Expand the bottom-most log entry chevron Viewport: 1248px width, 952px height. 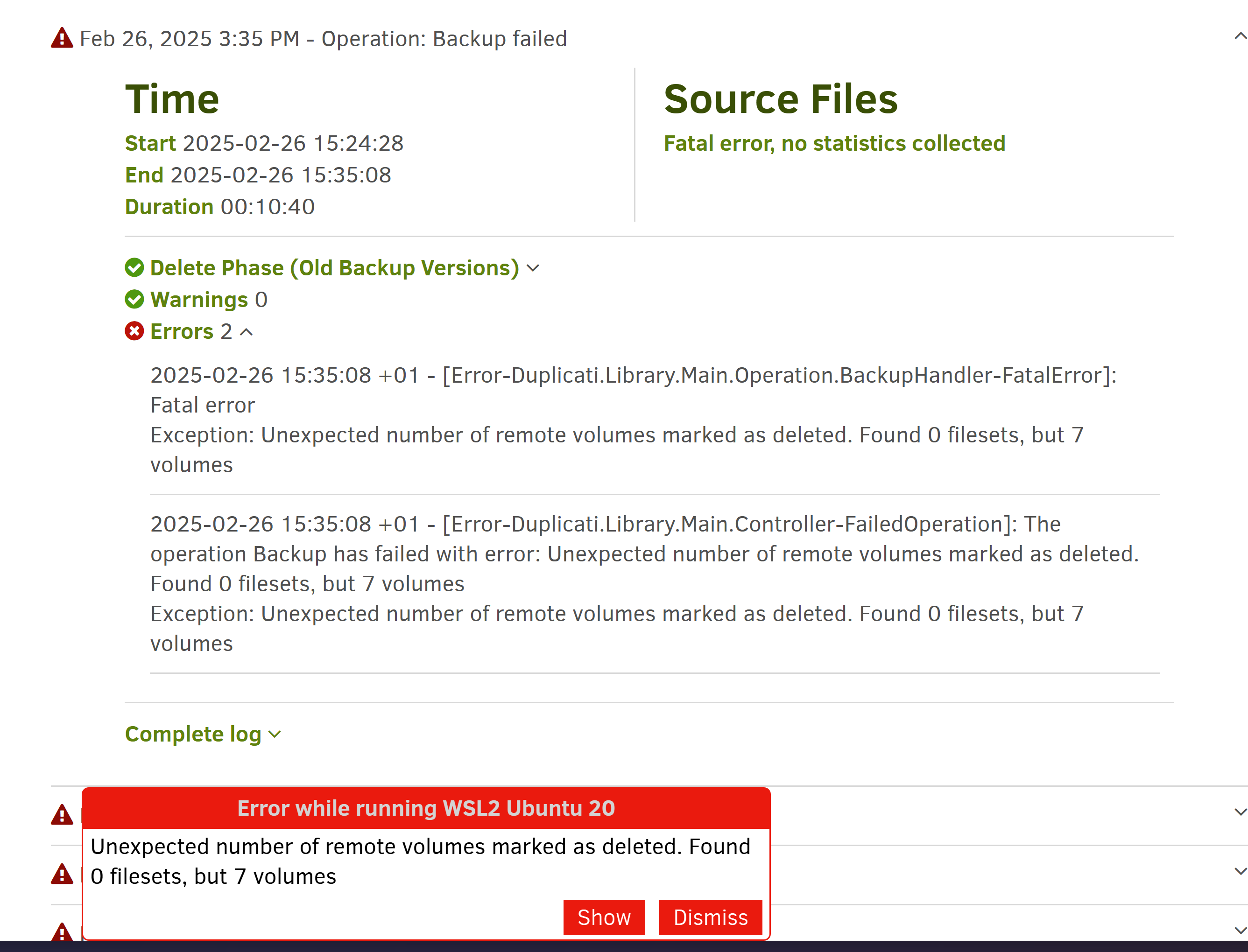(x=1240, y=931)
